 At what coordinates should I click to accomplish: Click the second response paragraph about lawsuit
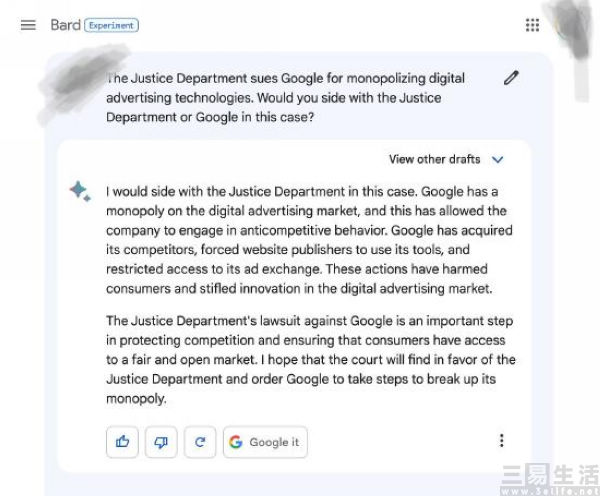point(311,359)
